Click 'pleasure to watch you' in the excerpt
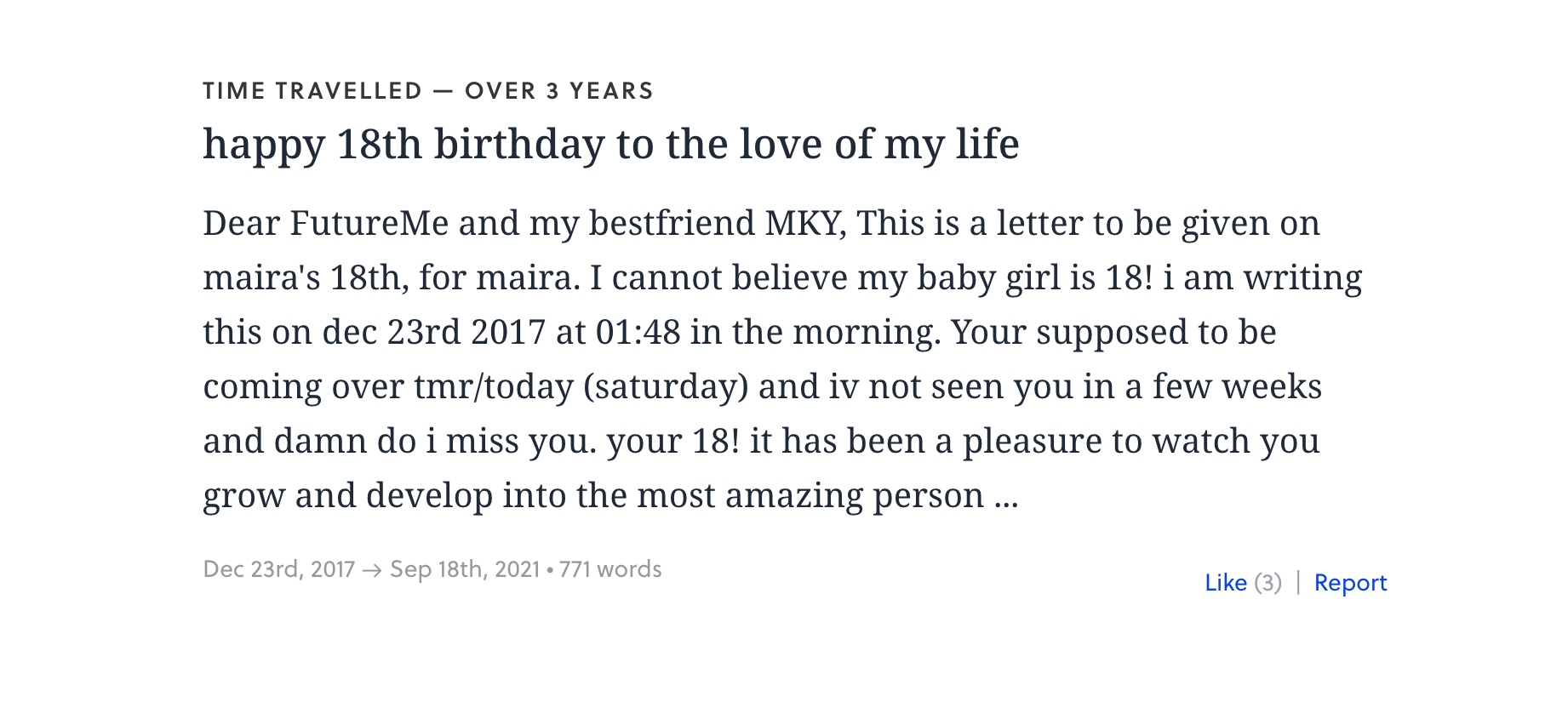The height and width of the screenshot is (725, 1568). (x=1141, y=441)
